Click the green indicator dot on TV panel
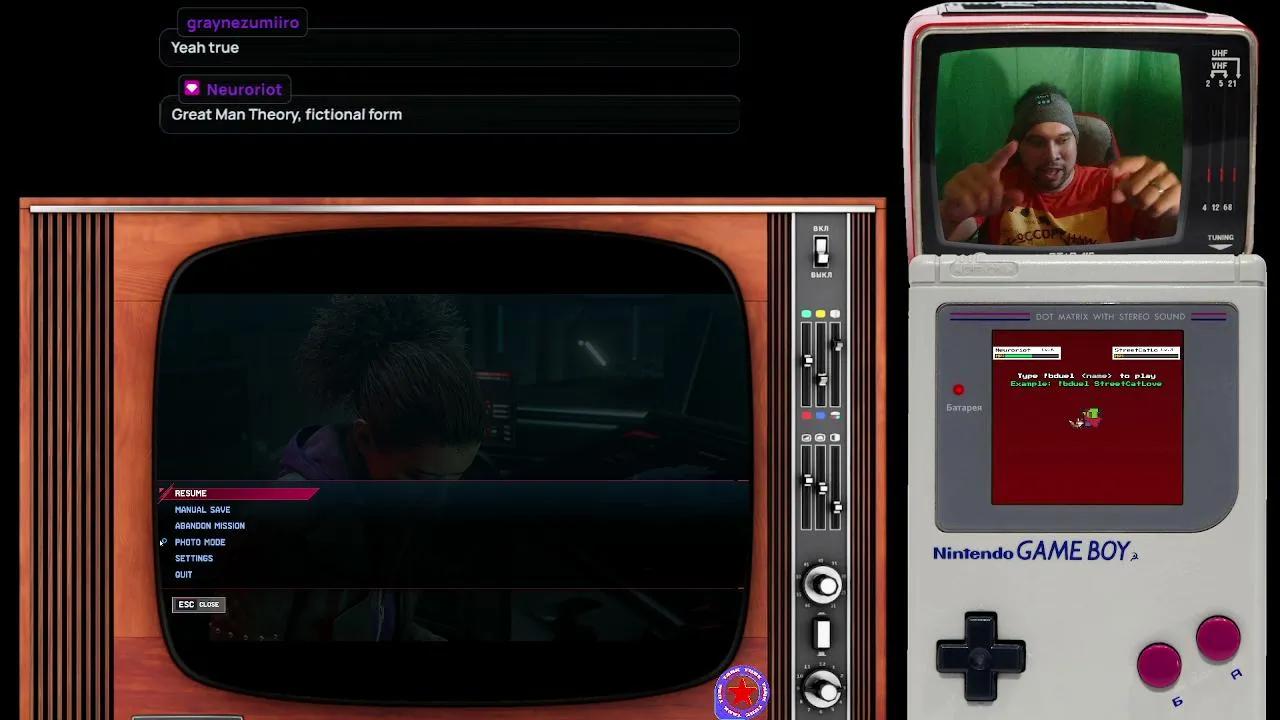Image resolution: width=1280 pixels, height=720 pixels. (806, 314)
